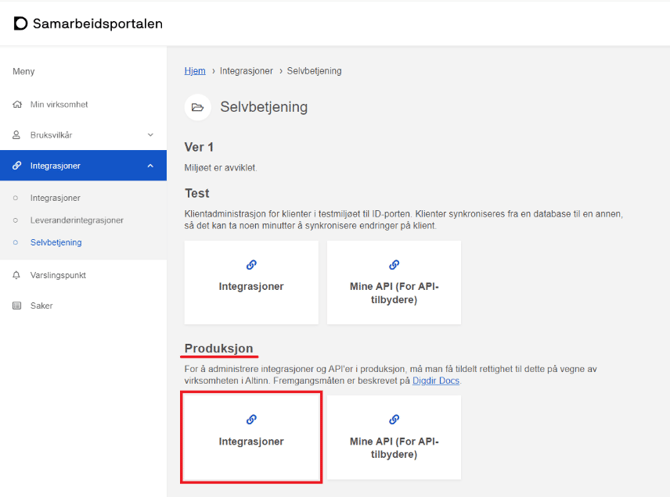Click the Integrasjoner breadcrumb
This screenshot has height=497, width=670.
click(x=246, y=71)
